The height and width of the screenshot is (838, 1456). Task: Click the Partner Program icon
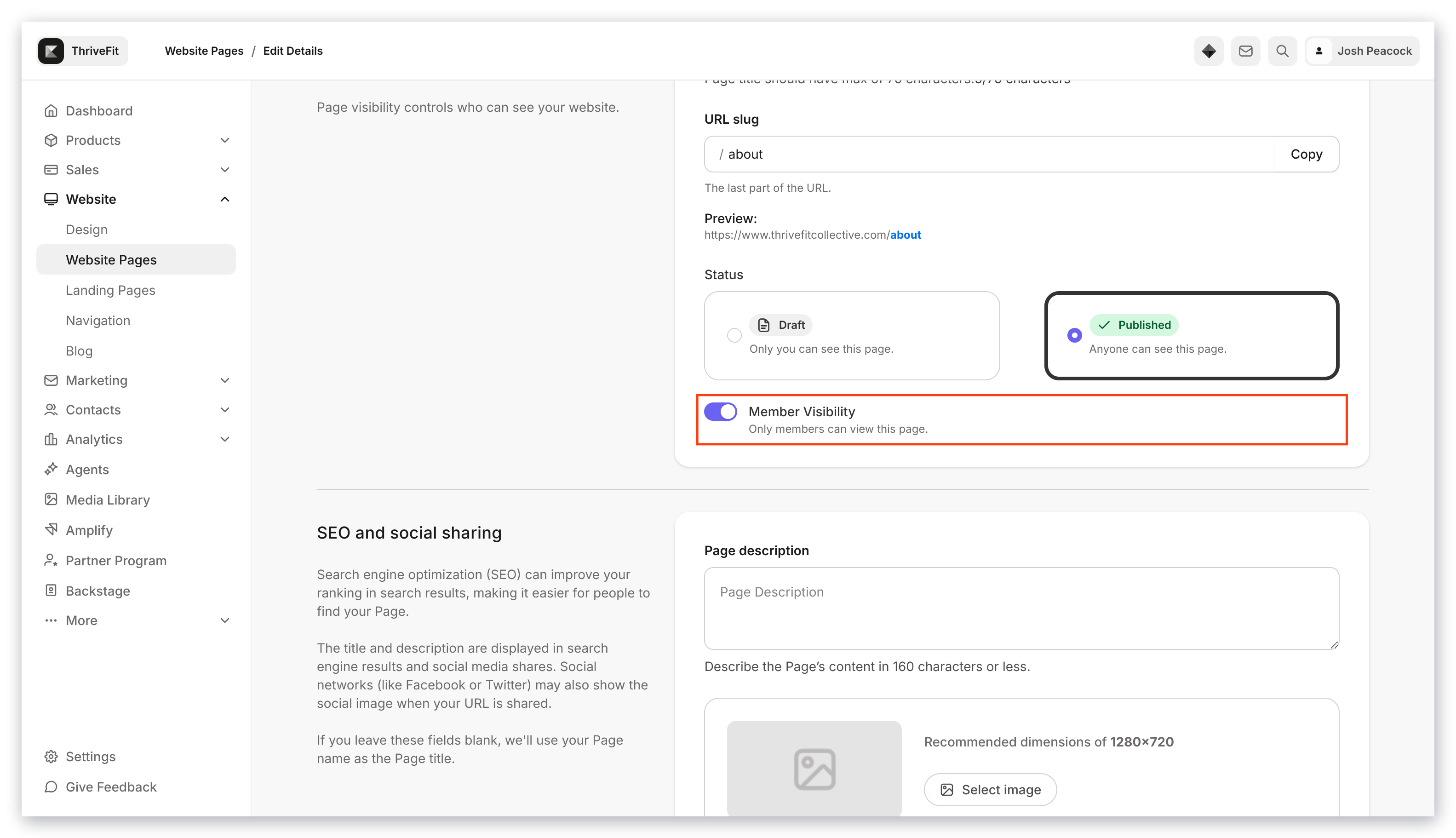click(x=51, y=560)
